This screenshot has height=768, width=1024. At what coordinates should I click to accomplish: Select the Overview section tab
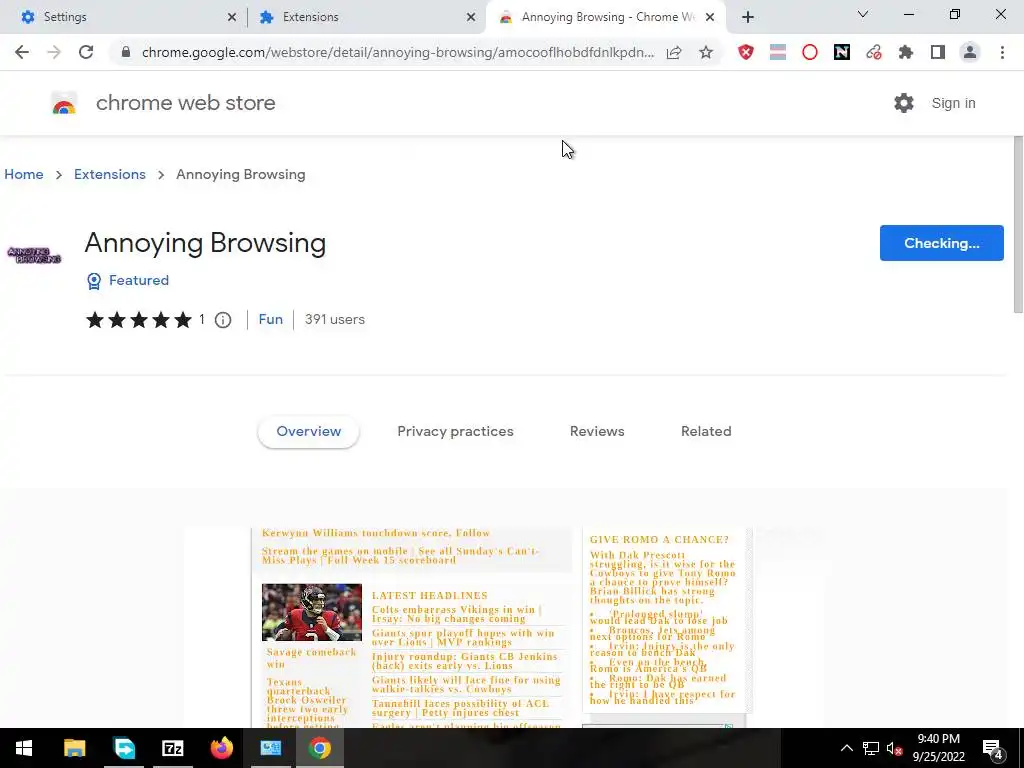[x=308, y=432]
